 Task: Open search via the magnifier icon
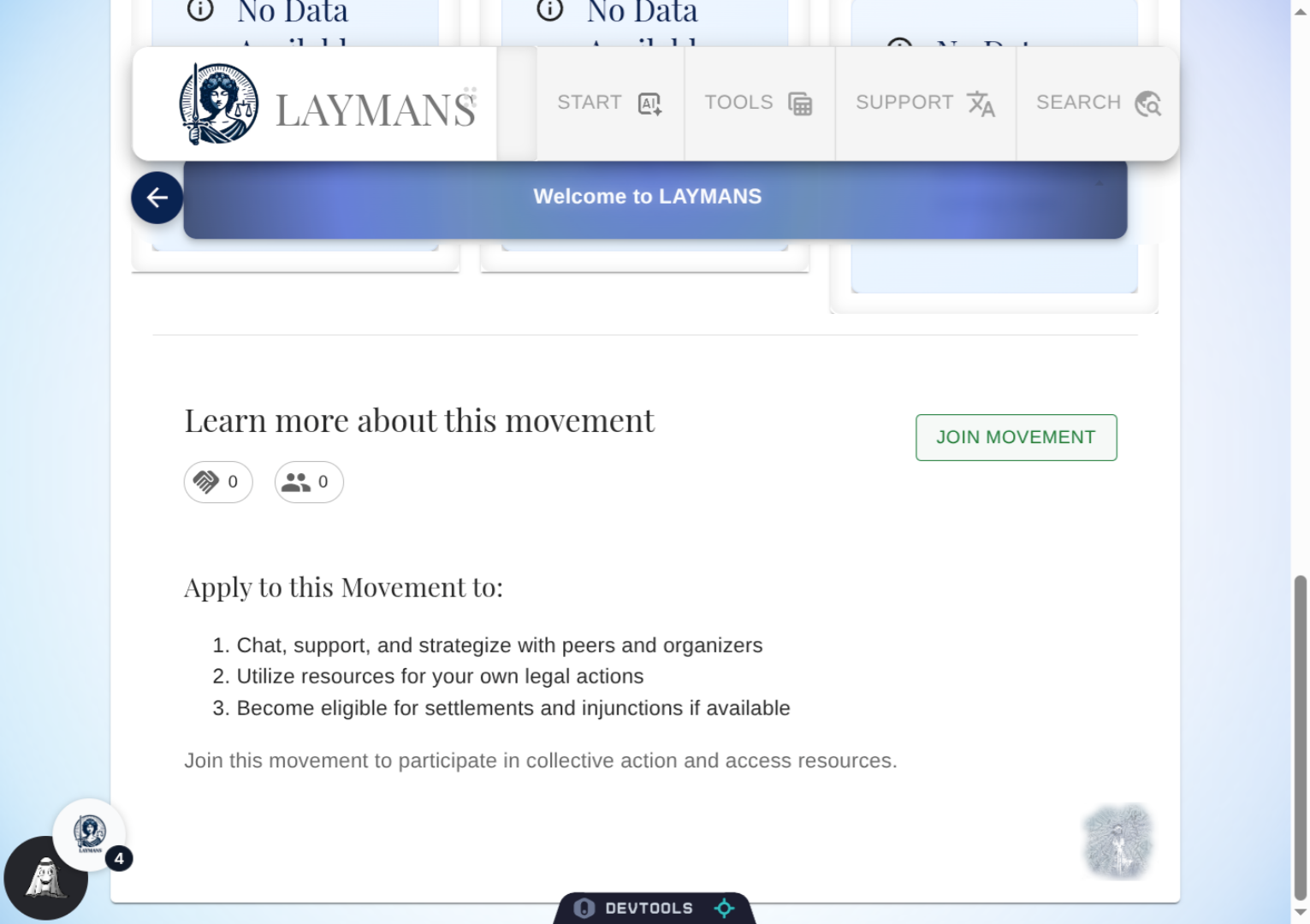[x=1147, y=104]
